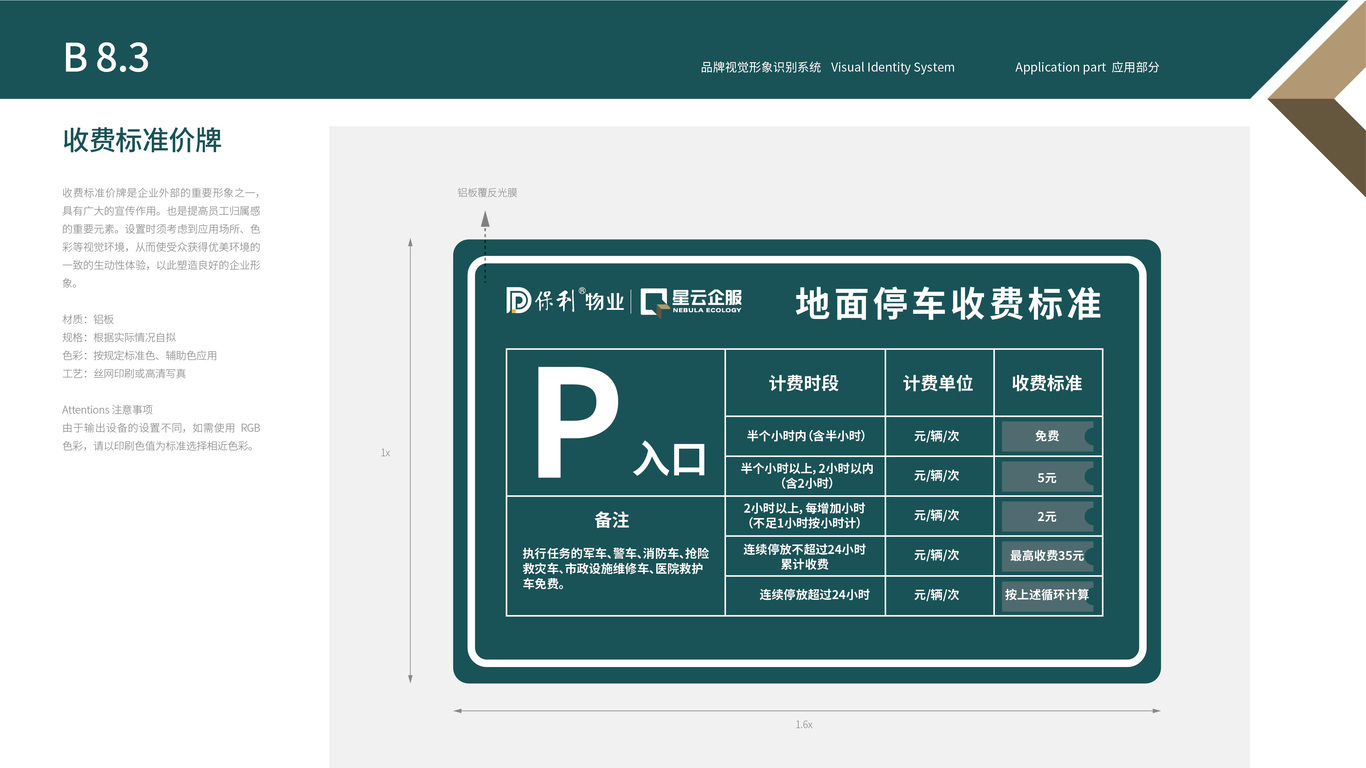Click the '收费标准价牌' heading
Screen dimensions: 1366x768
[x=142, y=140]
